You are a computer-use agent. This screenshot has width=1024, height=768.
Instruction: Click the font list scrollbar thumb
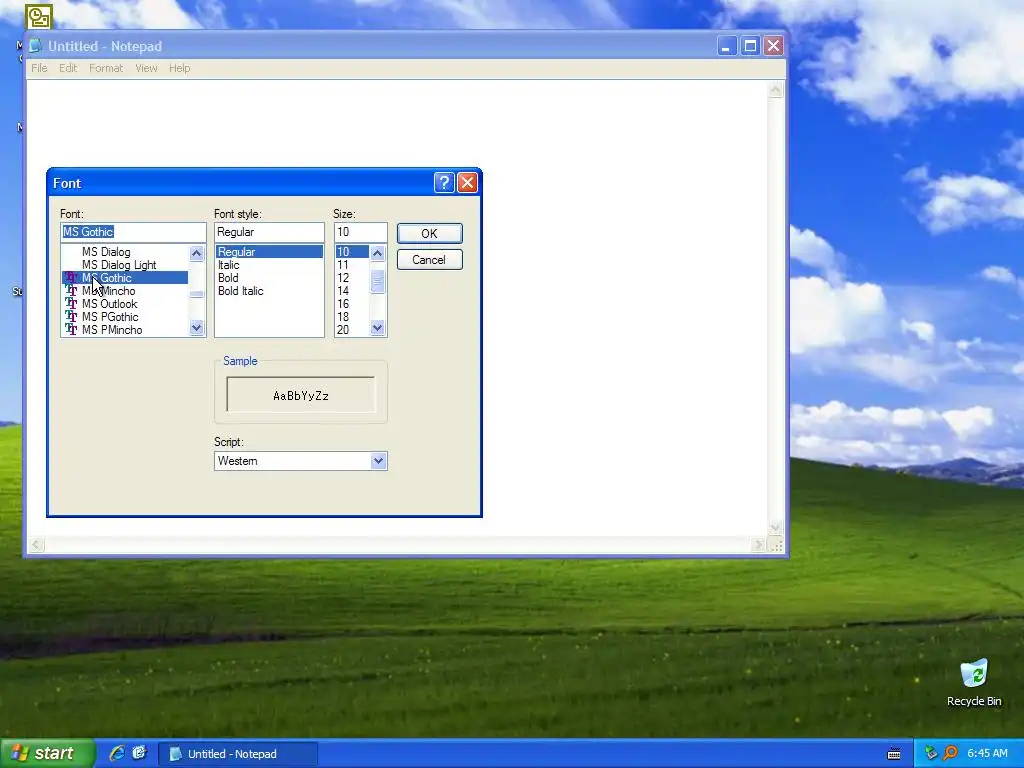coord(197,295)
